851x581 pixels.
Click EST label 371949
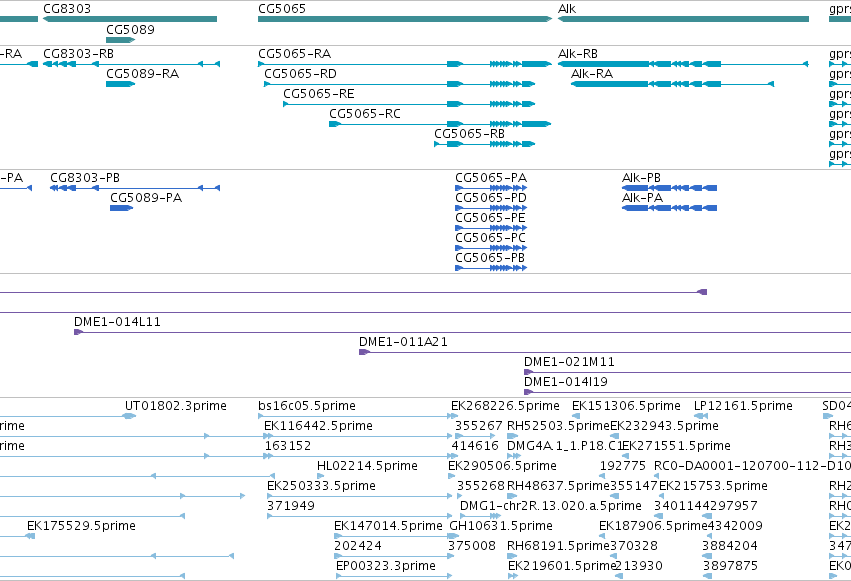coord(290,506)
